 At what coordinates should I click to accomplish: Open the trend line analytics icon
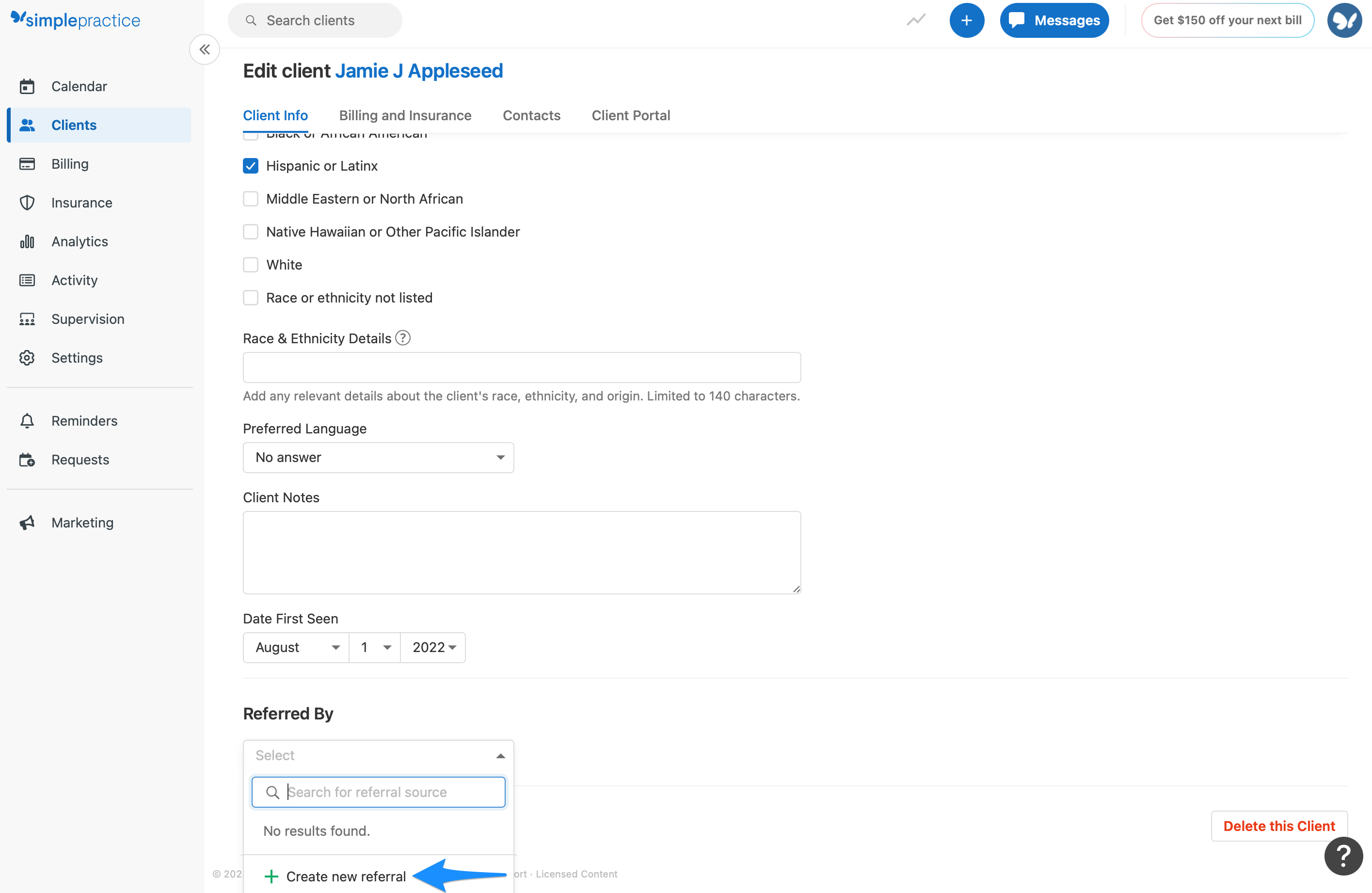(915, 20)
